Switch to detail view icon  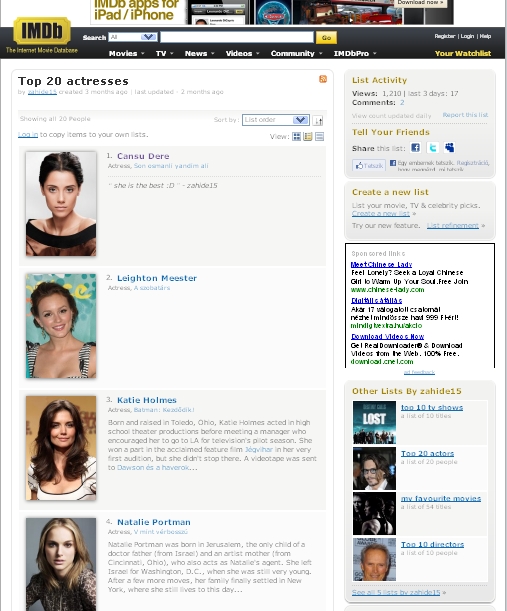[308, 136]
